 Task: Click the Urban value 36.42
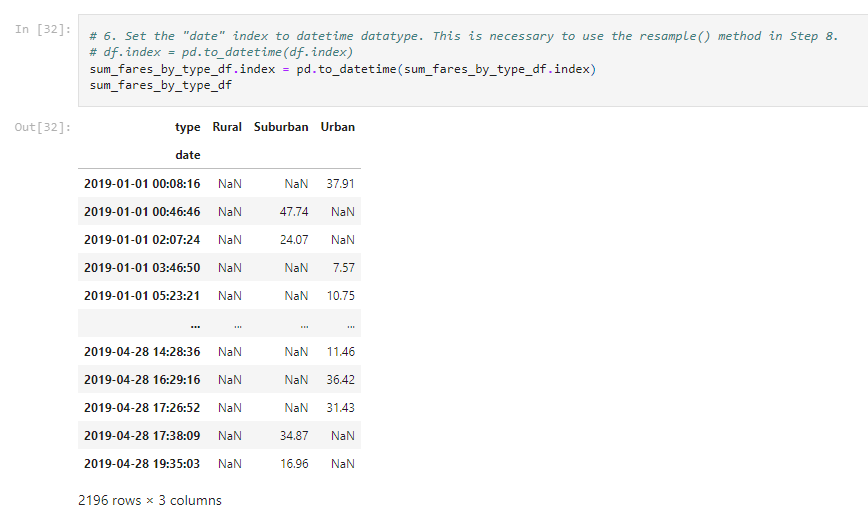click(340, 380)
